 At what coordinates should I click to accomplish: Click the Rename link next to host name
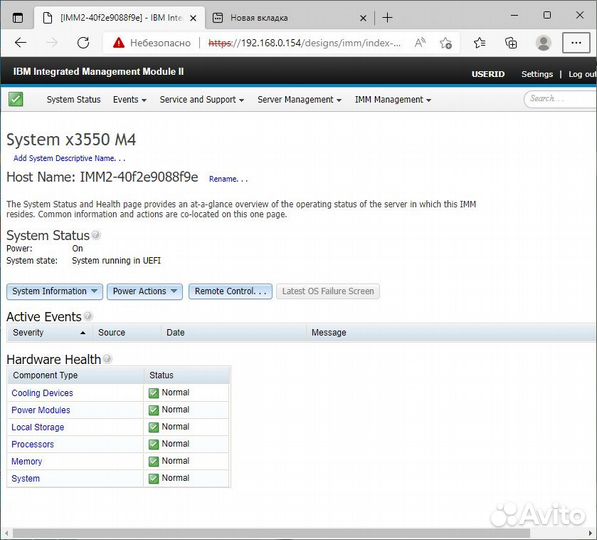[x=228, y=179]
